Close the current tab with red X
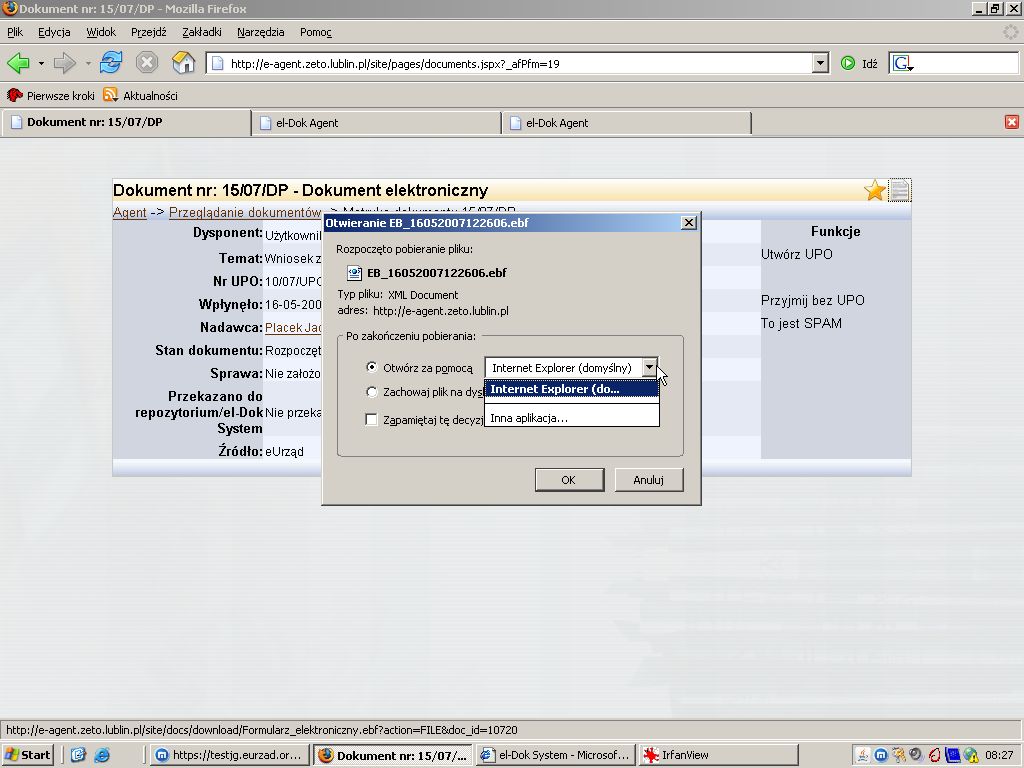This screenshot has width=1024, height=768. pyautogui.click(x=1012, y=122)
